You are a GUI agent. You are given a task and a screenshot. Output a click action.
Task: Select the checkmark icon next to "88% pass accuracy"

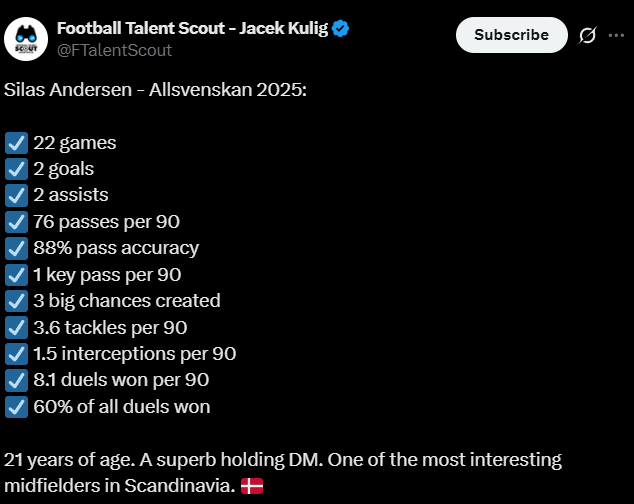pyautogui.click(x=16, y=248)
